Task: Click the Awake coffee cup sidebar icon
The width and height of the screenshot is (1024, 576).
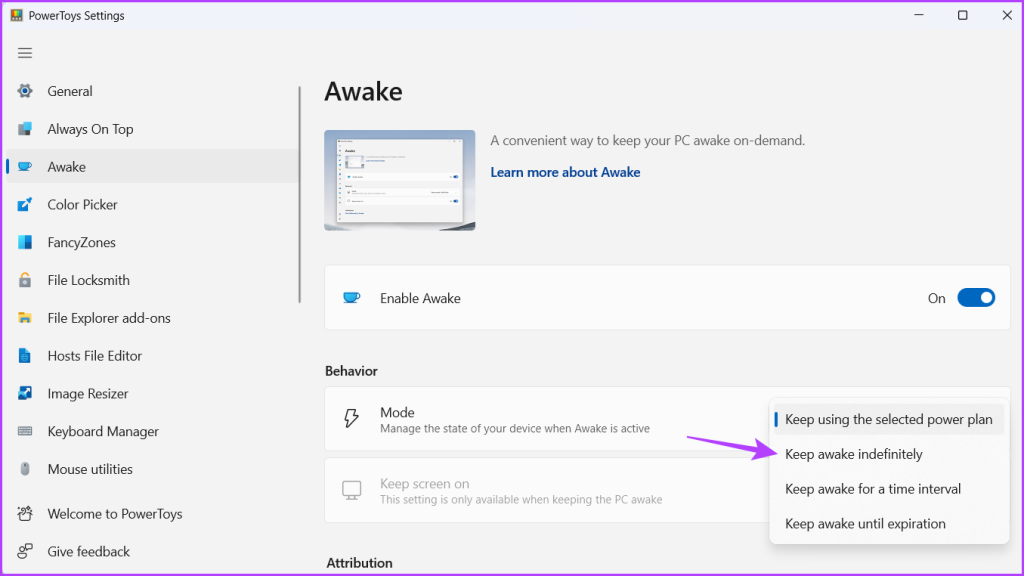Action: 25,167
